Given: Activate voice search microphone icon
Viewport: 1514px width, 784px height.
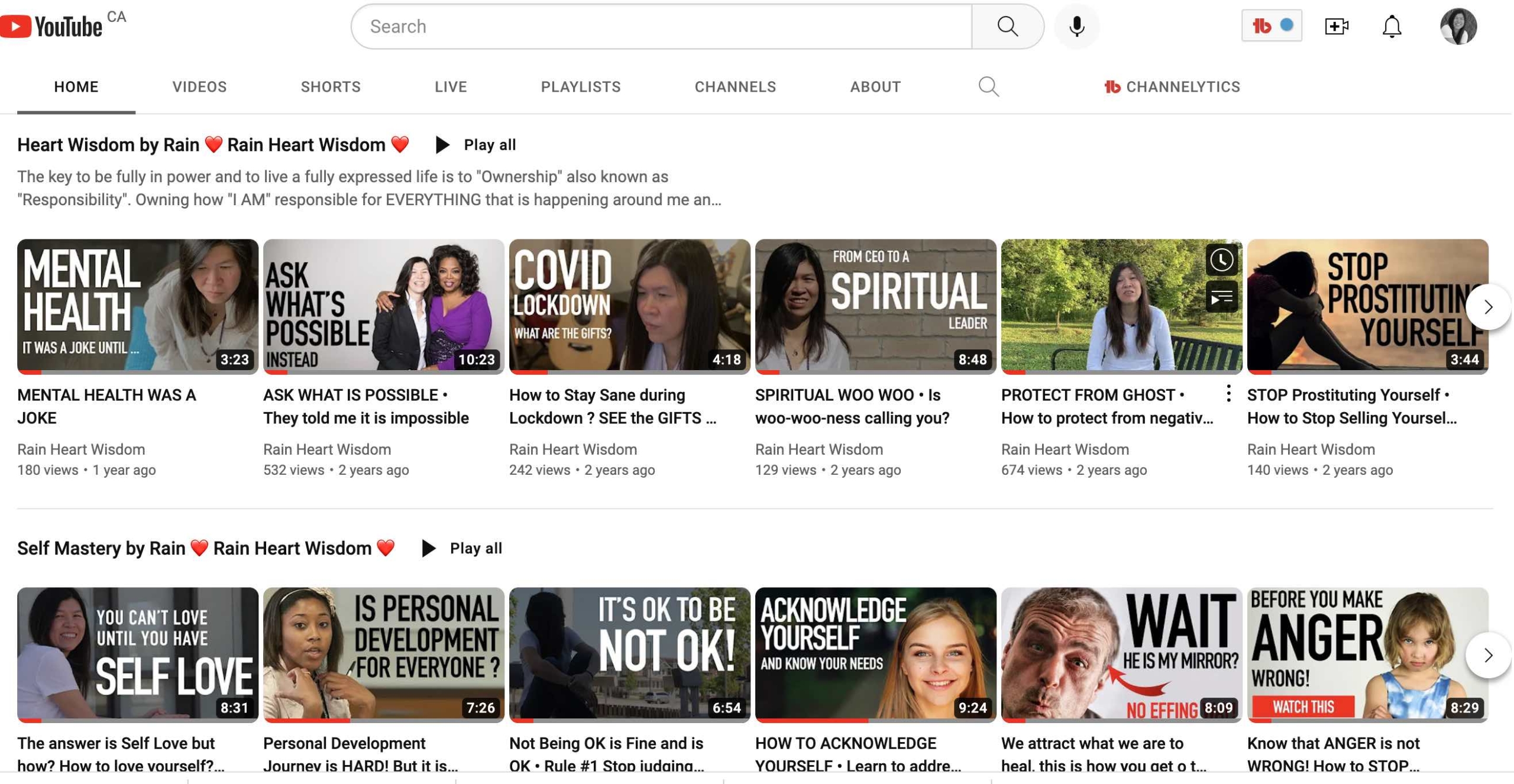Looking at the screenshot, I should pos(1077,27).
